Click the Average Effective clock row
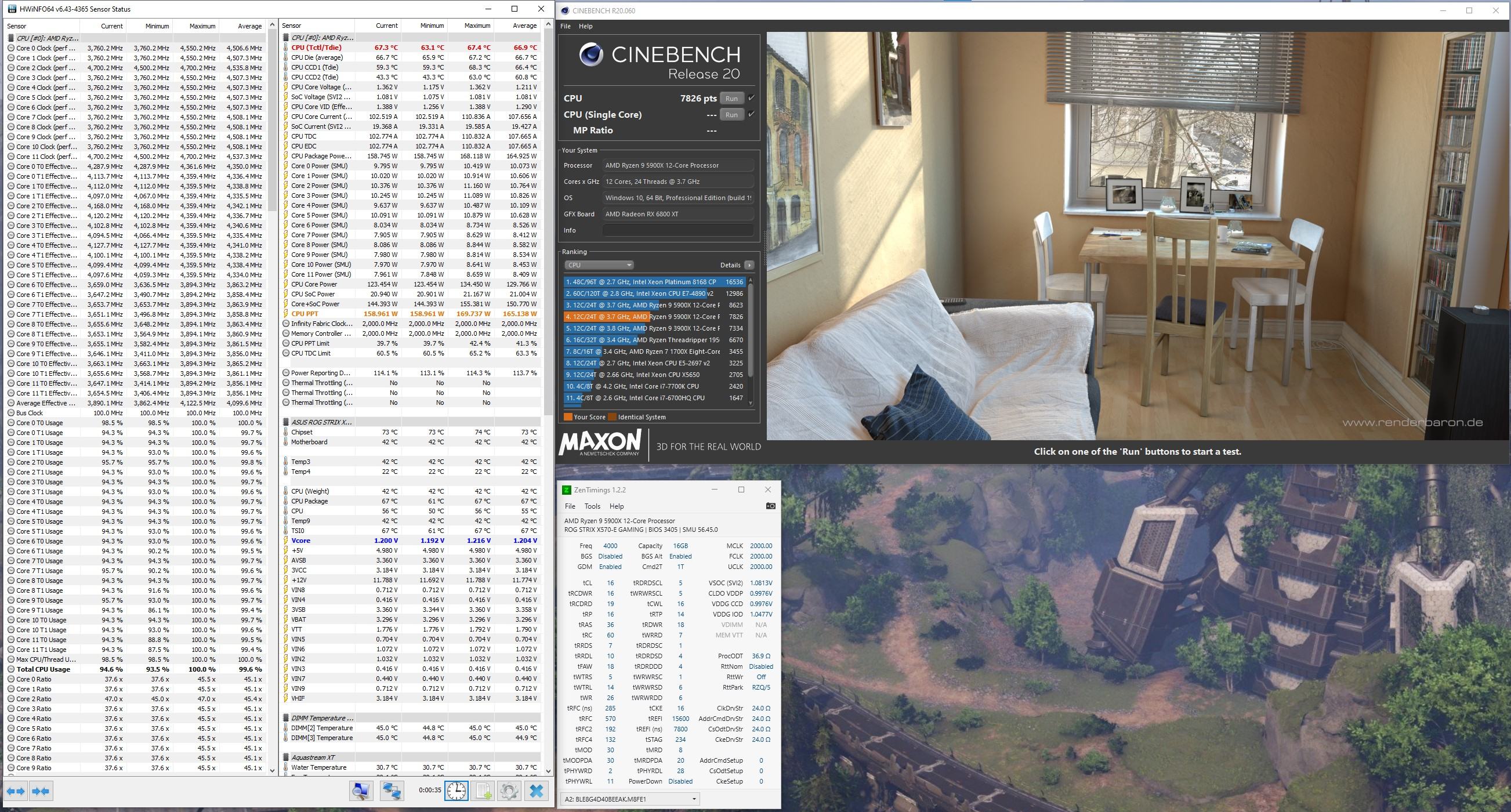 click(136, 403)
